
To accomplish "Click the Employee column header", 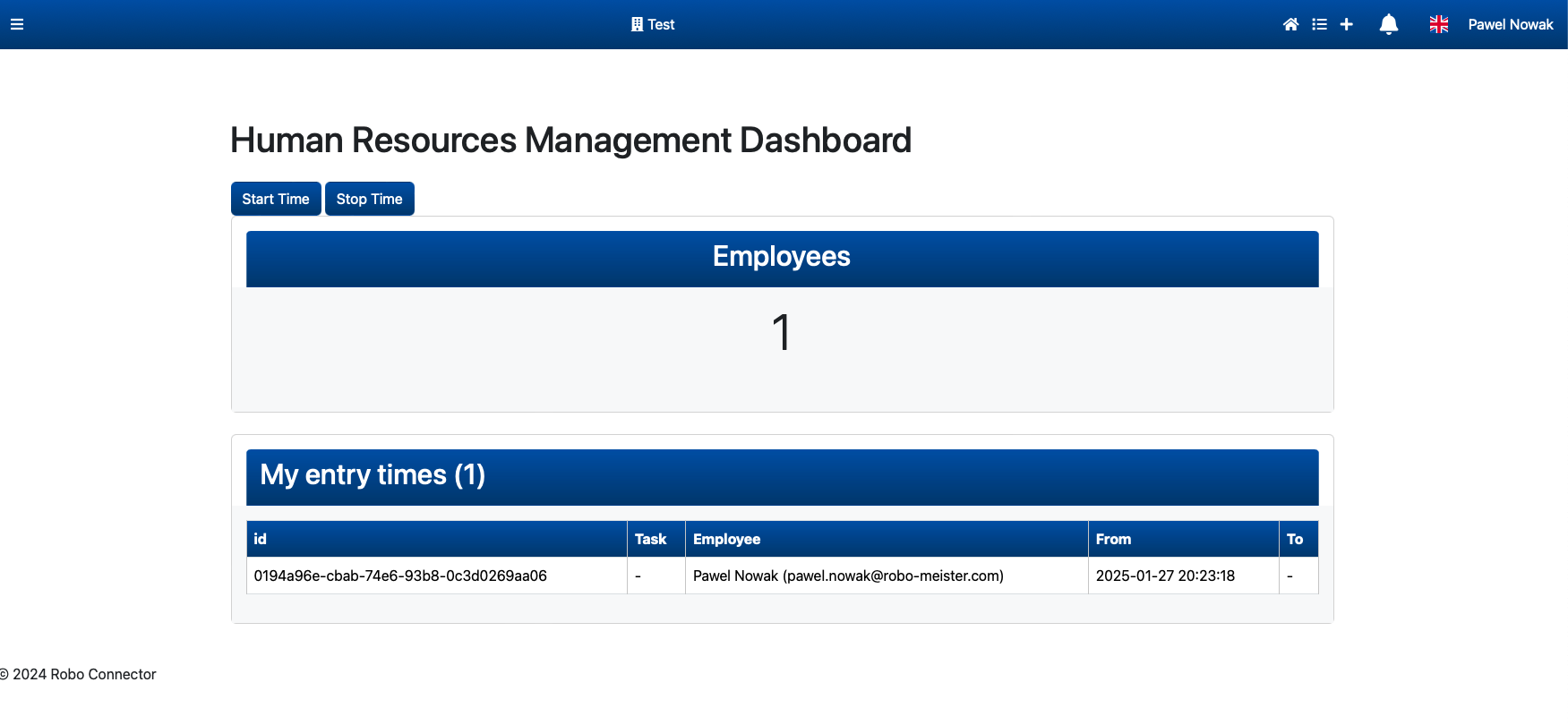I will click(887, 539).
